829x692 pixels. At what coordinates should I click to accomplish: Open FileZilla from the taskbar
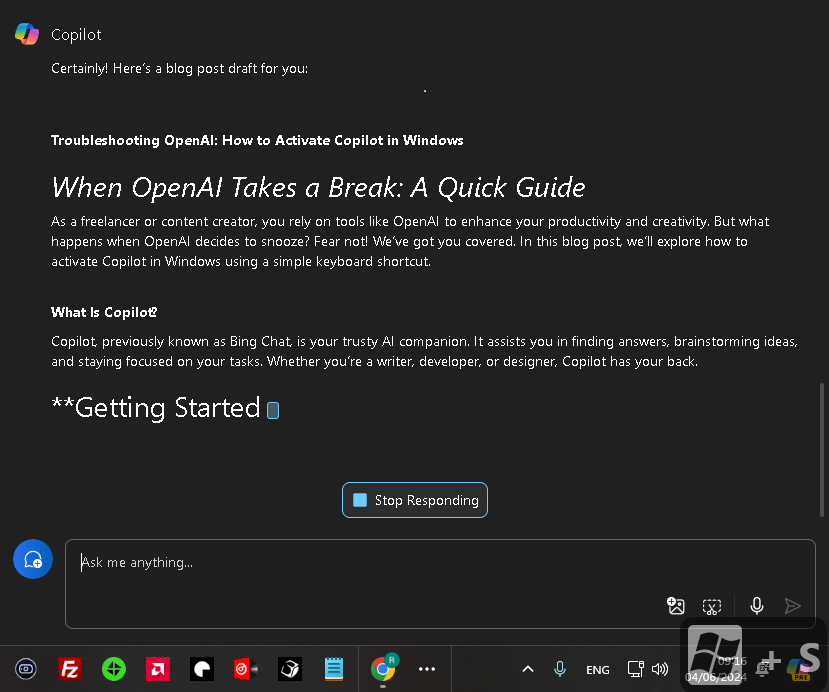click(x=70, y=669)
